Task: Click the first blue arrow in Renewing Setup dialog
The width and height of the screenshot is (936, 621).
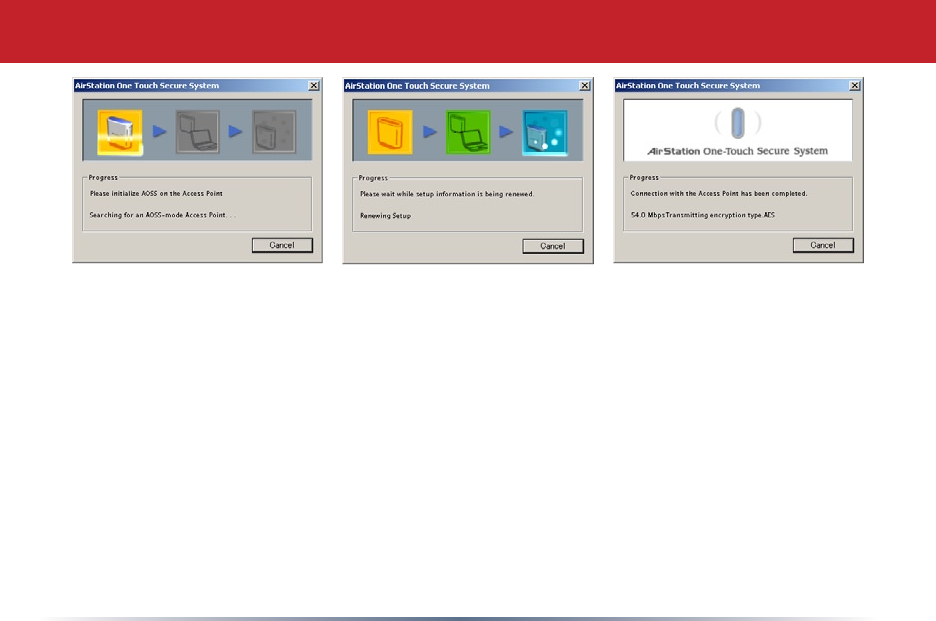Action: (x=430, y=131)
